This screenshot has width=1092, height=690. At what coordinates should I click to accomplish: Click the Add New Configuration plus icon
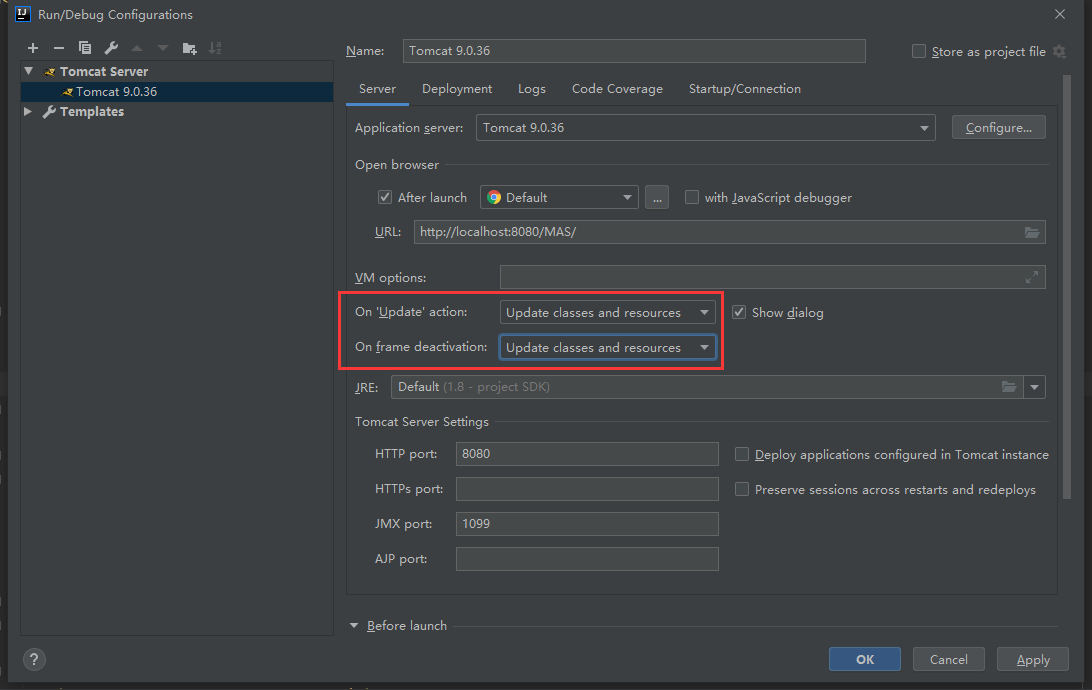pyautogui.click(x=33, y=48)
